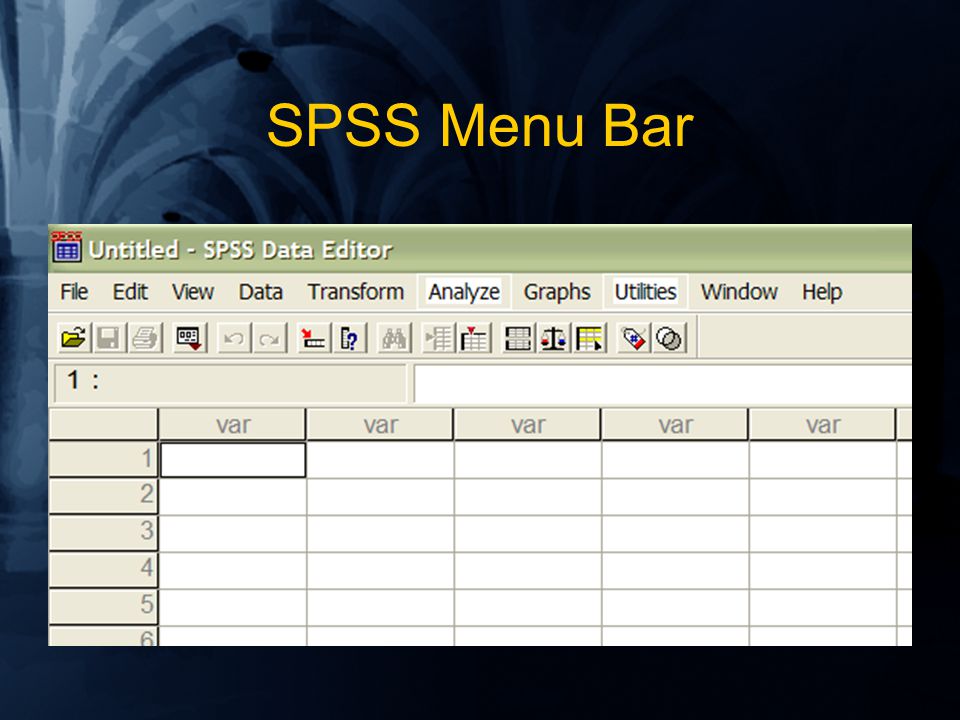
Task: Click the Select Cases toolbar icon
Action: [590, 338]
